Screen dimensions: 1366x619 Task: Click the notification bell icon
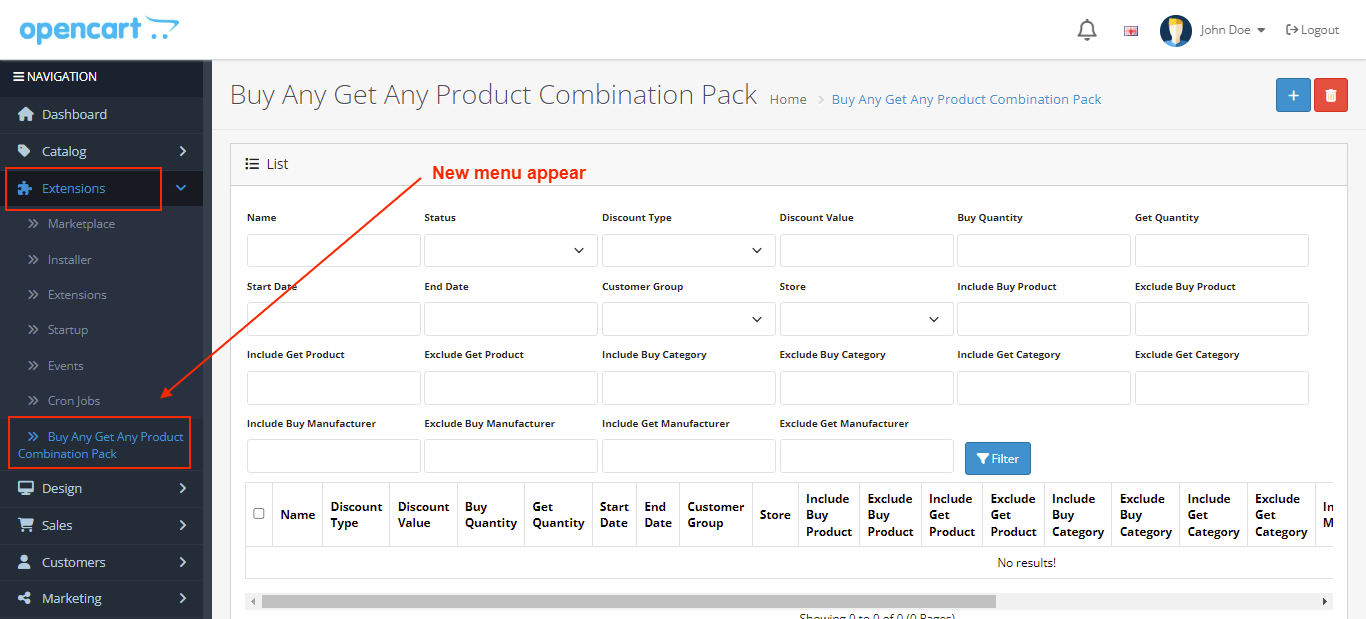click(x=1086, y=30)
